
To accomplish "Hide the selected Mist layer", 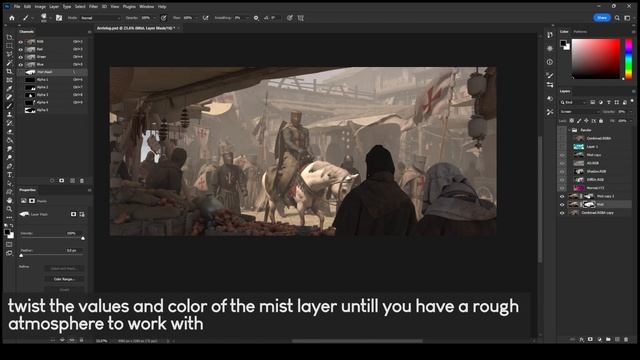I will 562,204.
